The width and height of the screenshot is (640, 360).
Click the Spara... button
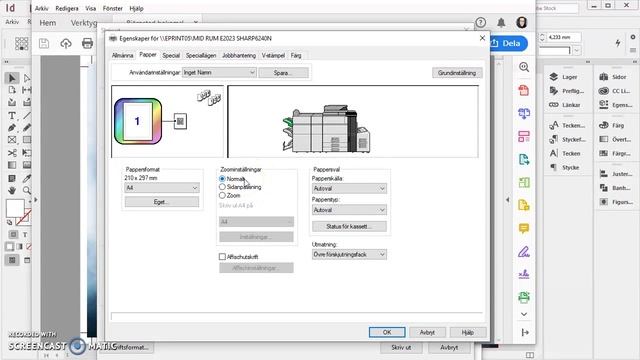point(283,73)
